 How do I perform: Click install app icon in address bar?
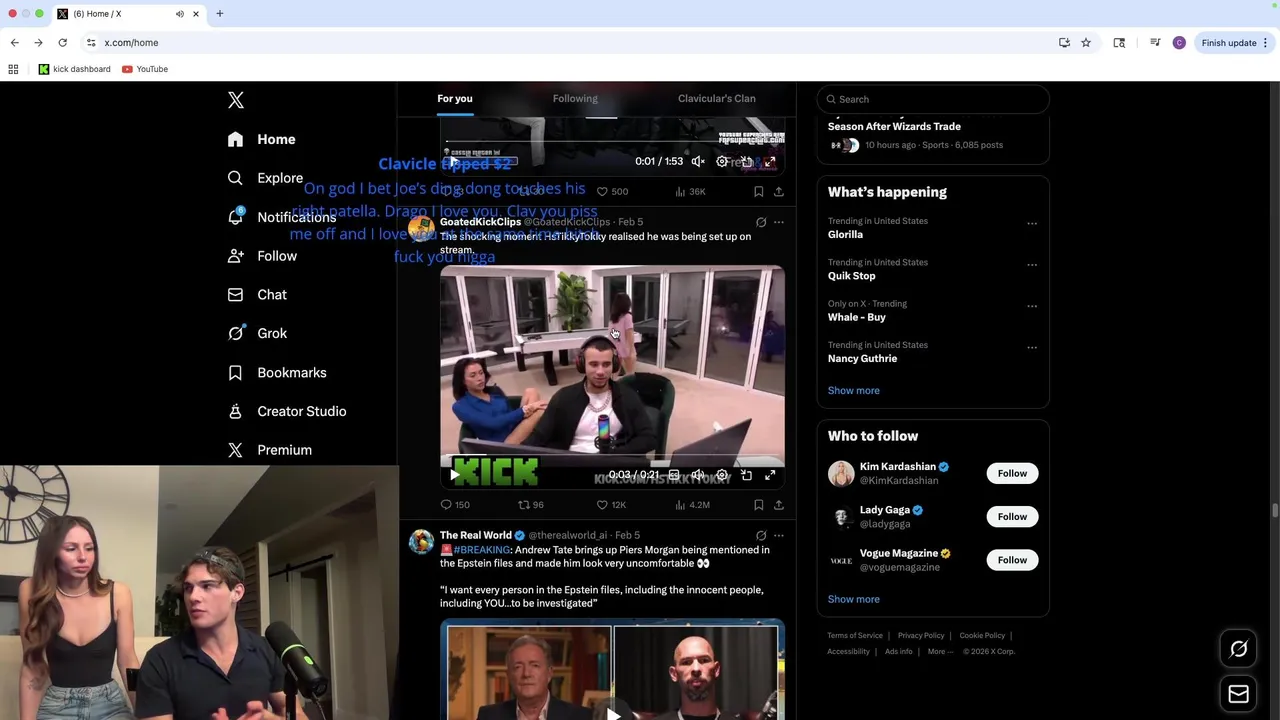click(x=1064, y=43)
